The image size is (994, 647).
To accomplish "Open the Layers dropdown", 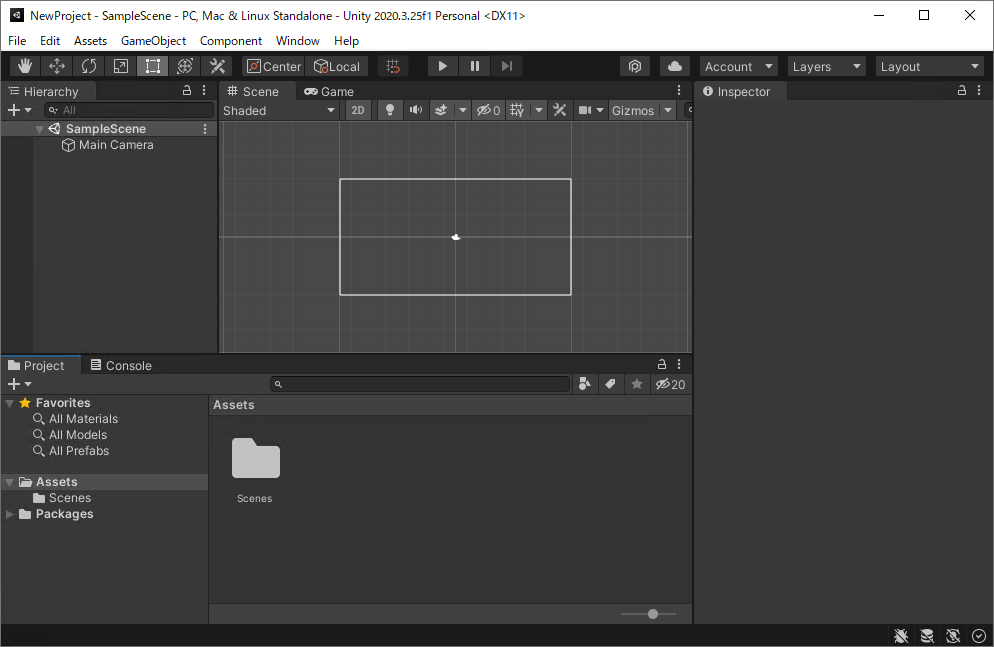I will point(826,66).
